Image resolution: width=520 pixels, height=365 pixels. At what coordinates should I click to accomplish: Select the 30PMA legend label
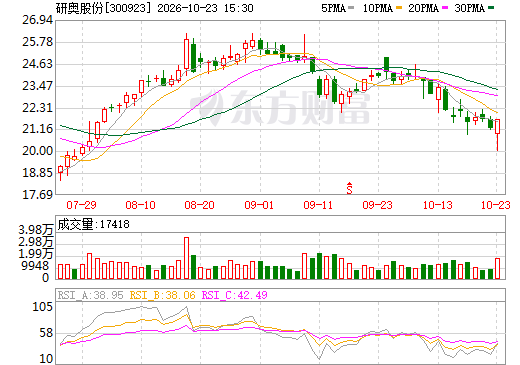(x=469, y=8)
